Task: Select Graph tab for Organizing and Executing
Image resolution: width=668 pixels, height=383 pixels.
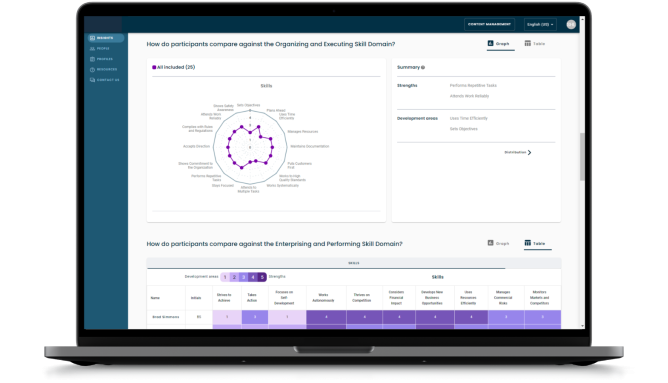Action: tap(500, 44)
